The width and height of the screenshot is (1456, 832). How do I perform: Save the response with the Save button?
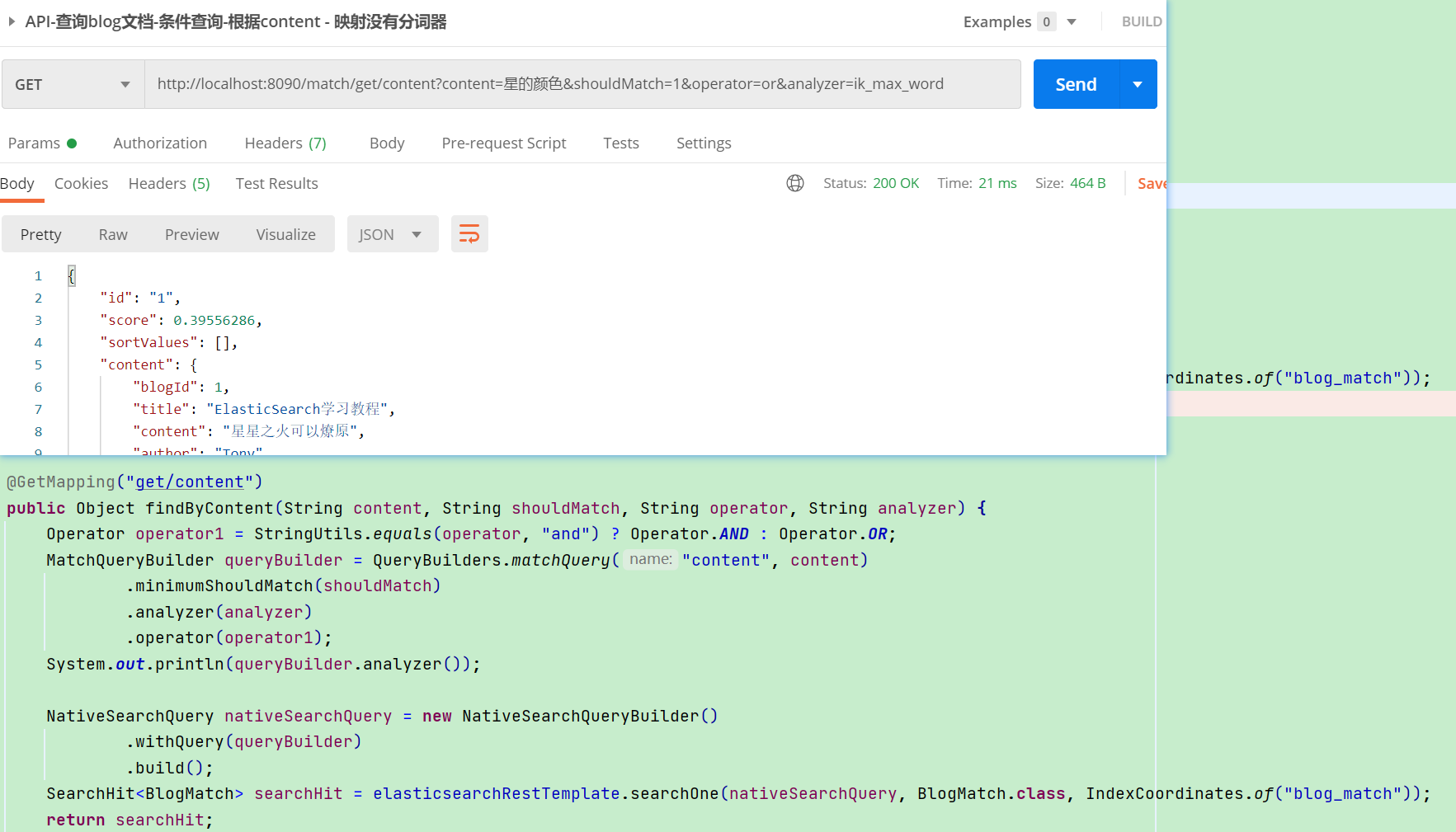(1152, 183)
